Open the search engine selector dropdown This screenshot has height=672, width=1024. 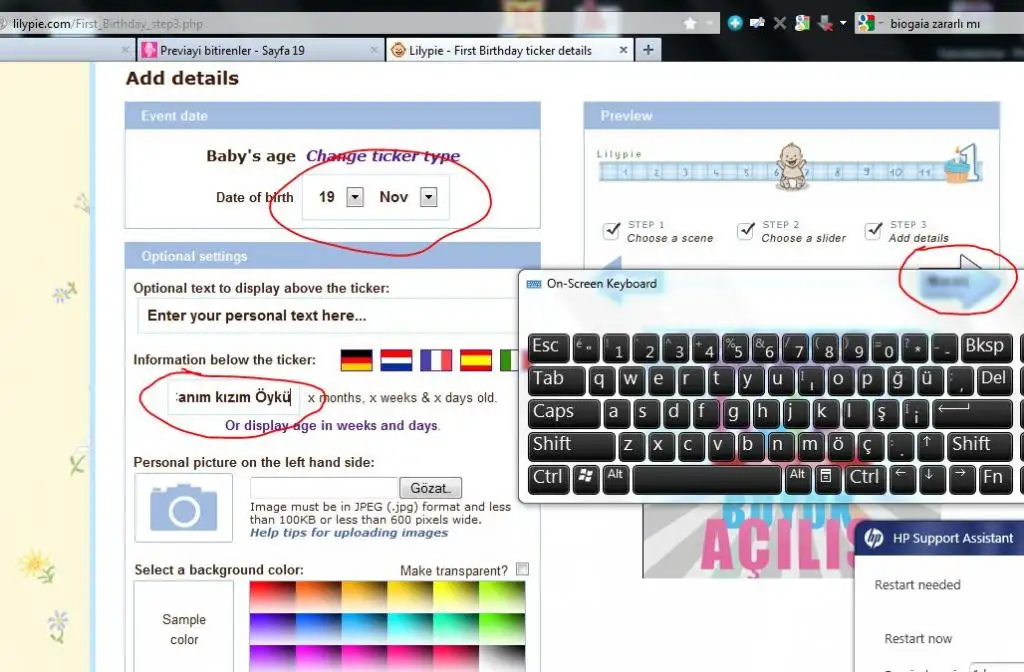[x=880, y=24]
